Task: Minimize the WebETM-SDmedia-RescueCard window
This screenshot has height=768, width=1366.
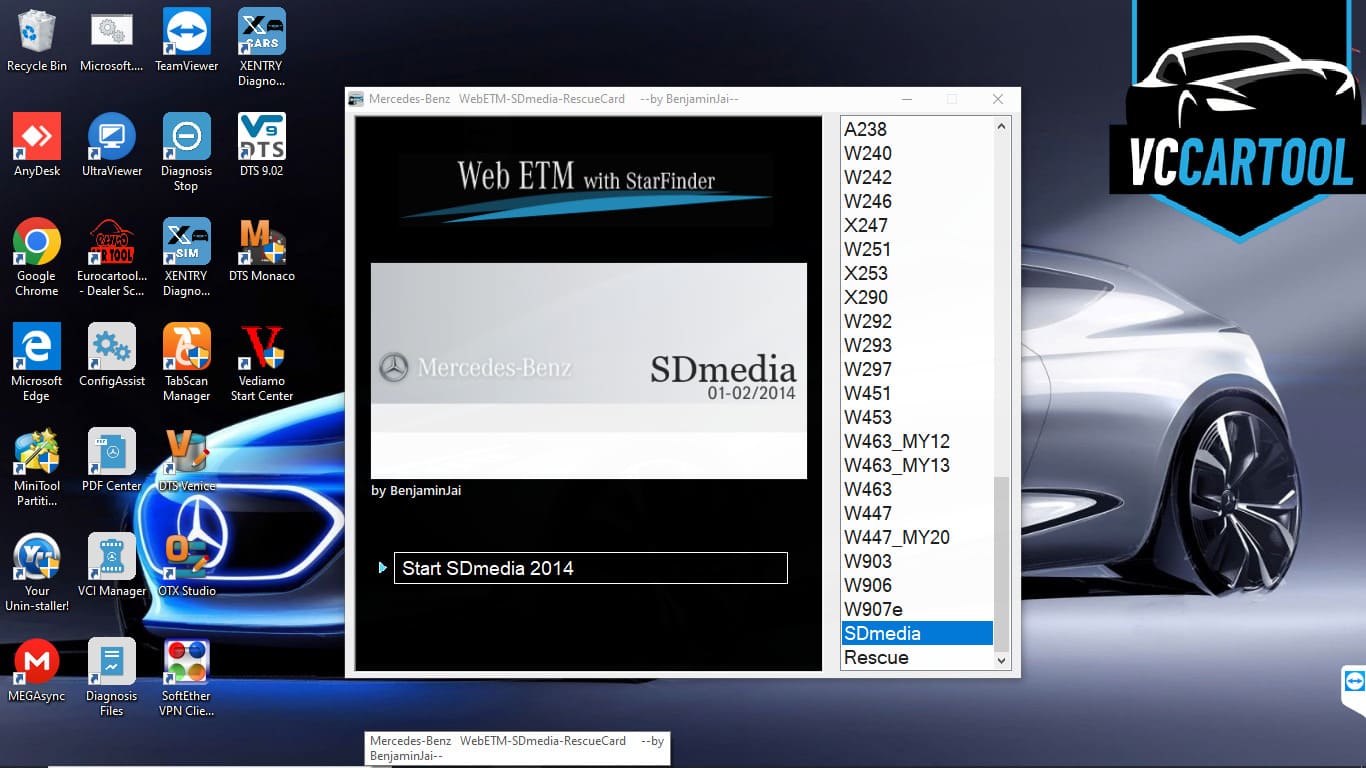Action: 907,99
